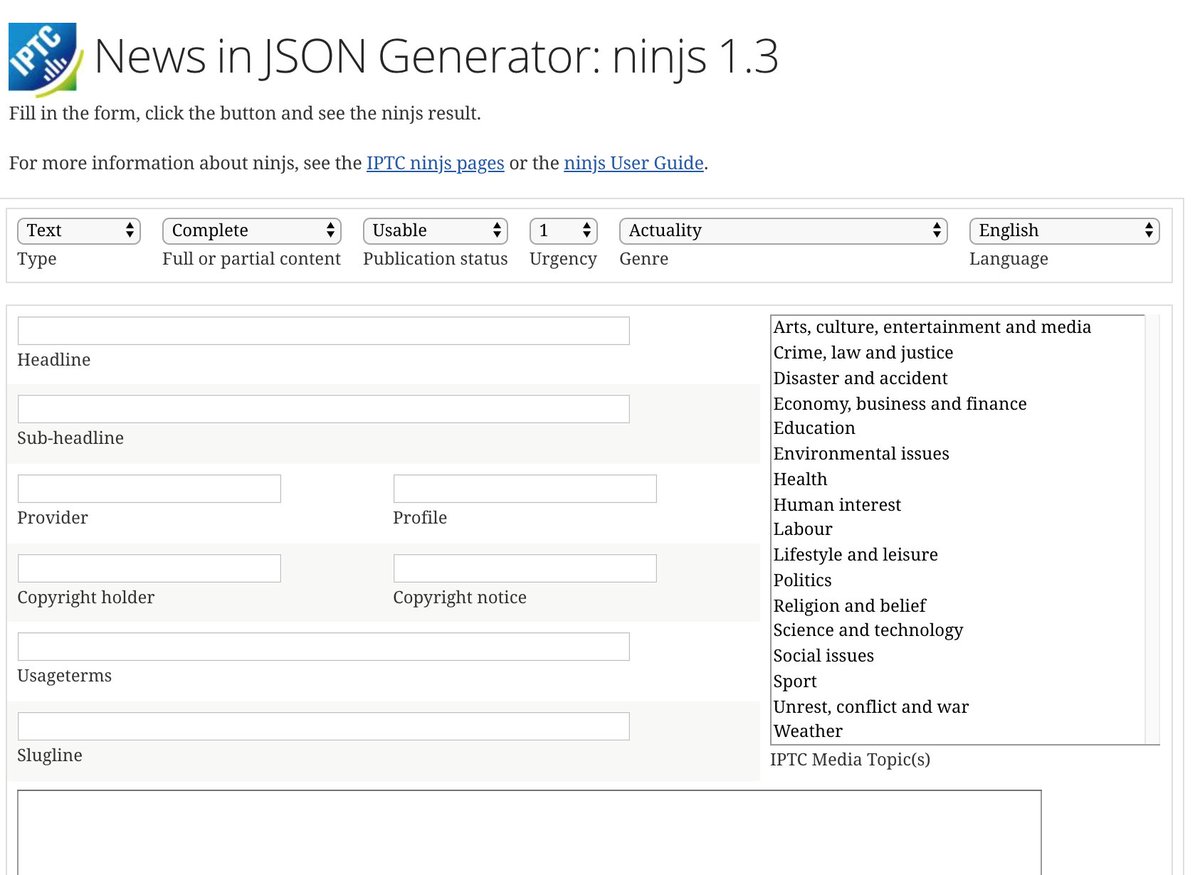This screenshot has height=875, width=1200.
Task: Focus the Sub-headline input field
Action: coord(324,409)
